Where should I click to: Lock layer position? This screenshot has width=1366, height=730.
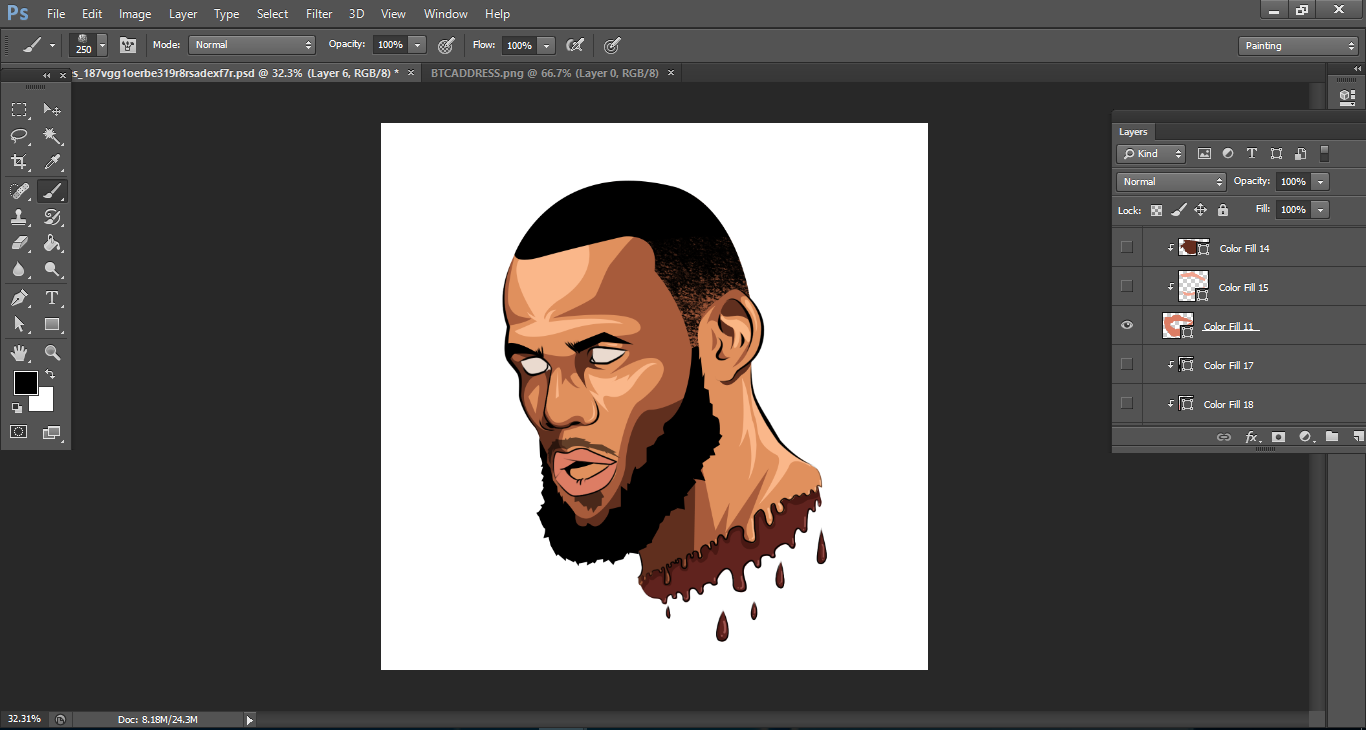(x=1200, y=210)
